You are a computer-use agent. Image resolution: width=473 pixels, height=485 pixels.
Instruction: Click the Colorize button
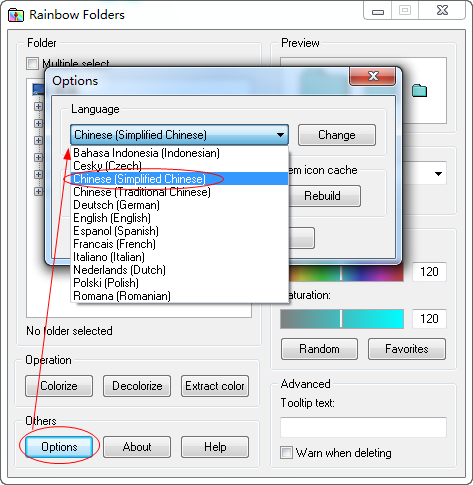click(x=59, y=386)
